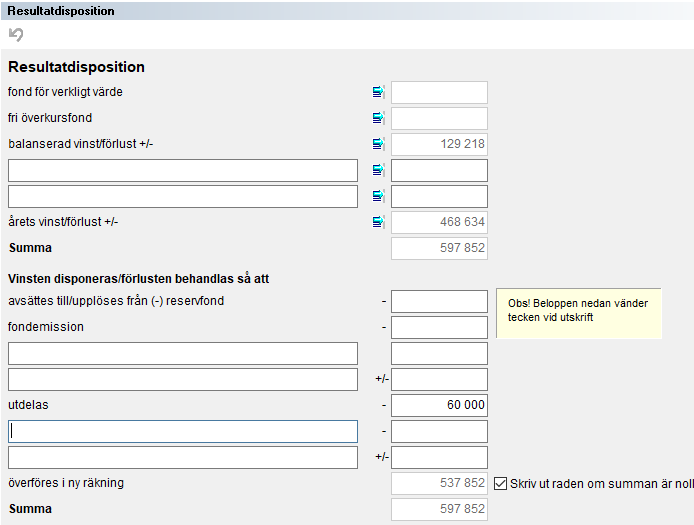Screen dimensions: 694x525
Task: Click the Resultatdisposition heading
Action: point(77,67)
